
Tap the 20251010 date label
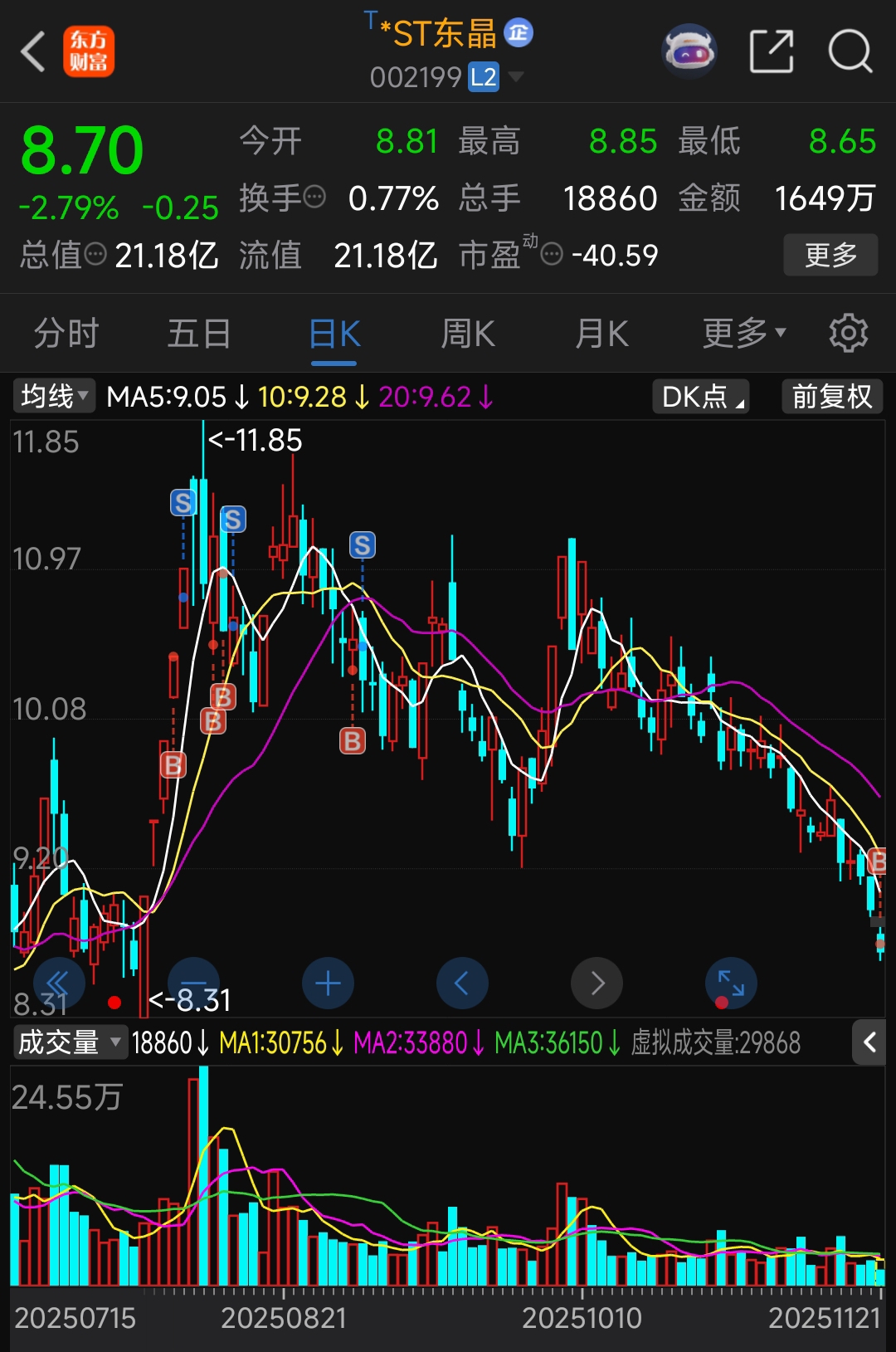click(x=582, y=1318)
